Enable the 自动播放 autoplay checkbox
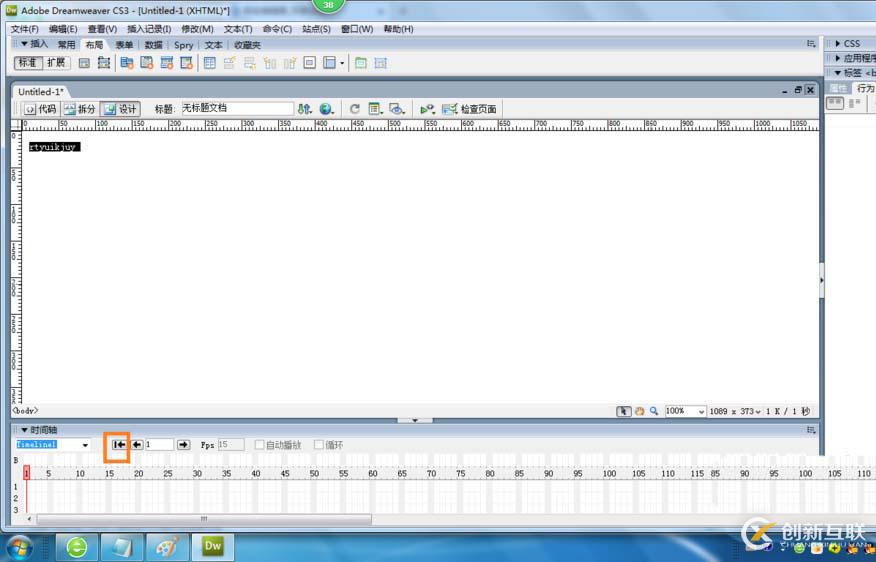The height and width of the screenshot is (562, 876). [x=259, y=445]
